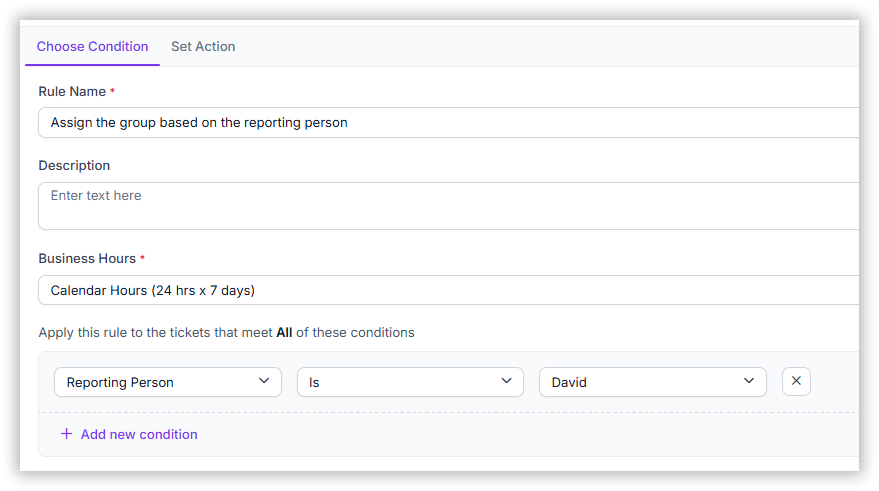Click the Description label

click(x=74, y=165)
